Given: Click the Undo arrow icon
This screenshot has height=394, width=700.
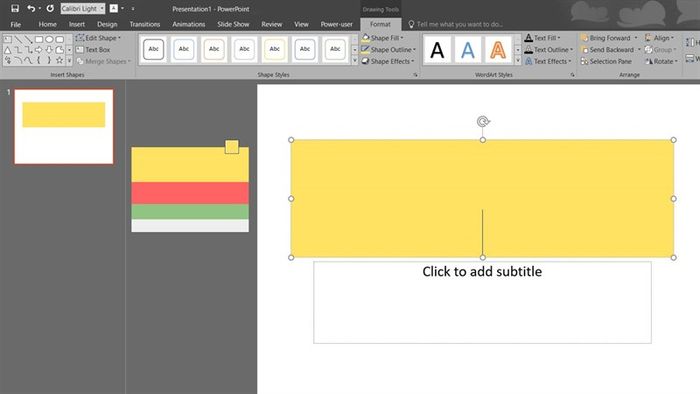Looking at the screenshot, I should click(31, 8).
